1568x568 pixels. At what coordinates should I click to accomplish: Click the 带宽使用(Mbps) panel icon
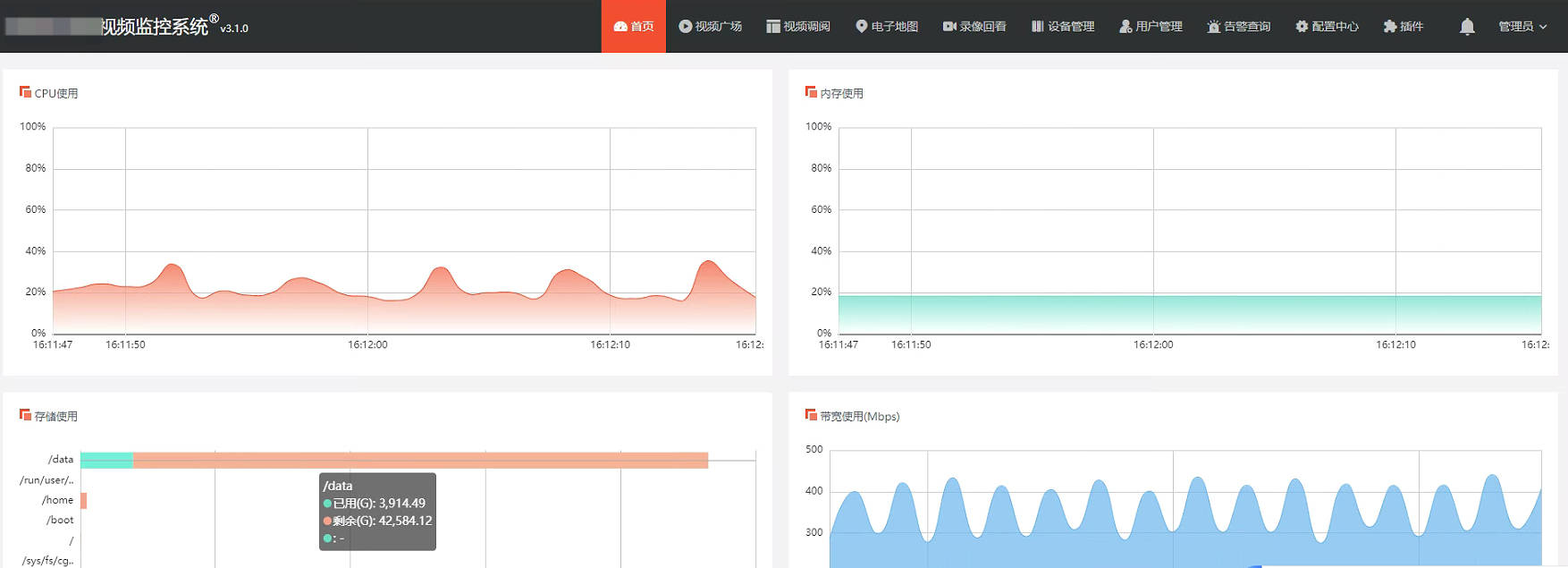(811, 415)
